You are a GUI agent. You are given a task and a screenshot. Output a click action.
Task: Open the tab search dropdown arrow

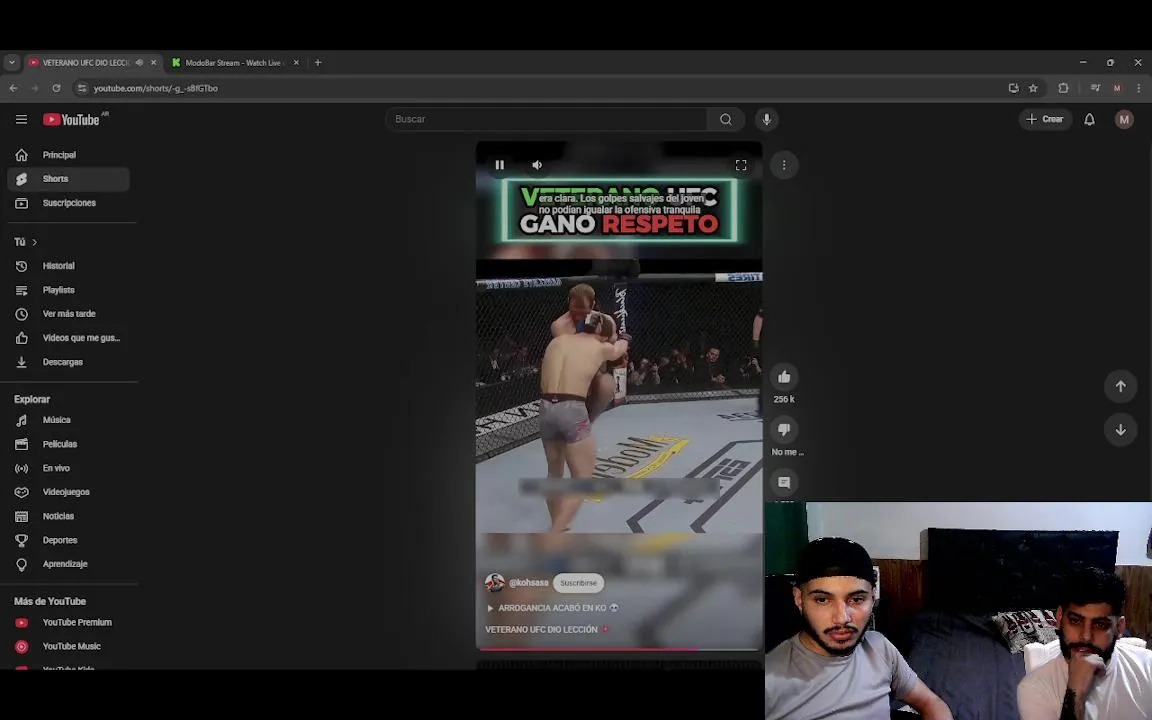point(11,62)
